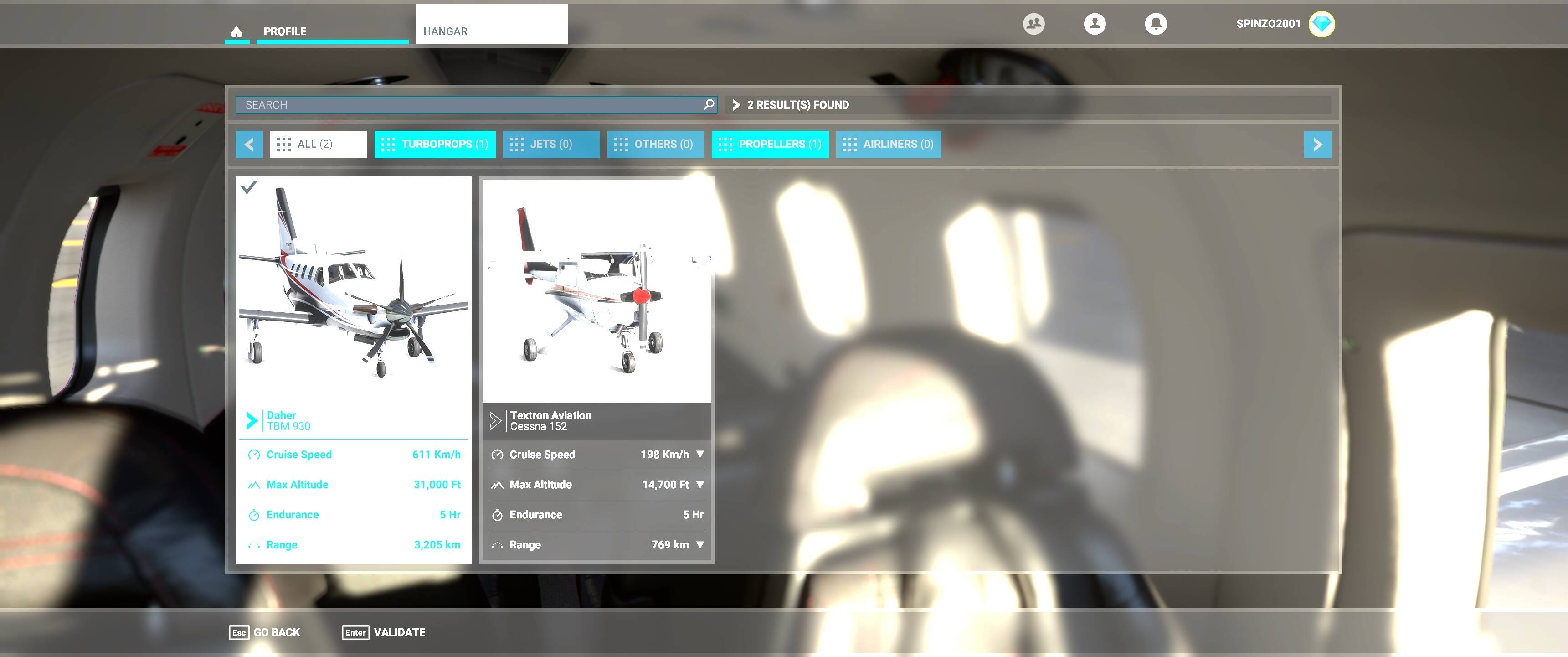Switch to the HANGAR tab
The image size is (1568, 657).
point(492,24)
